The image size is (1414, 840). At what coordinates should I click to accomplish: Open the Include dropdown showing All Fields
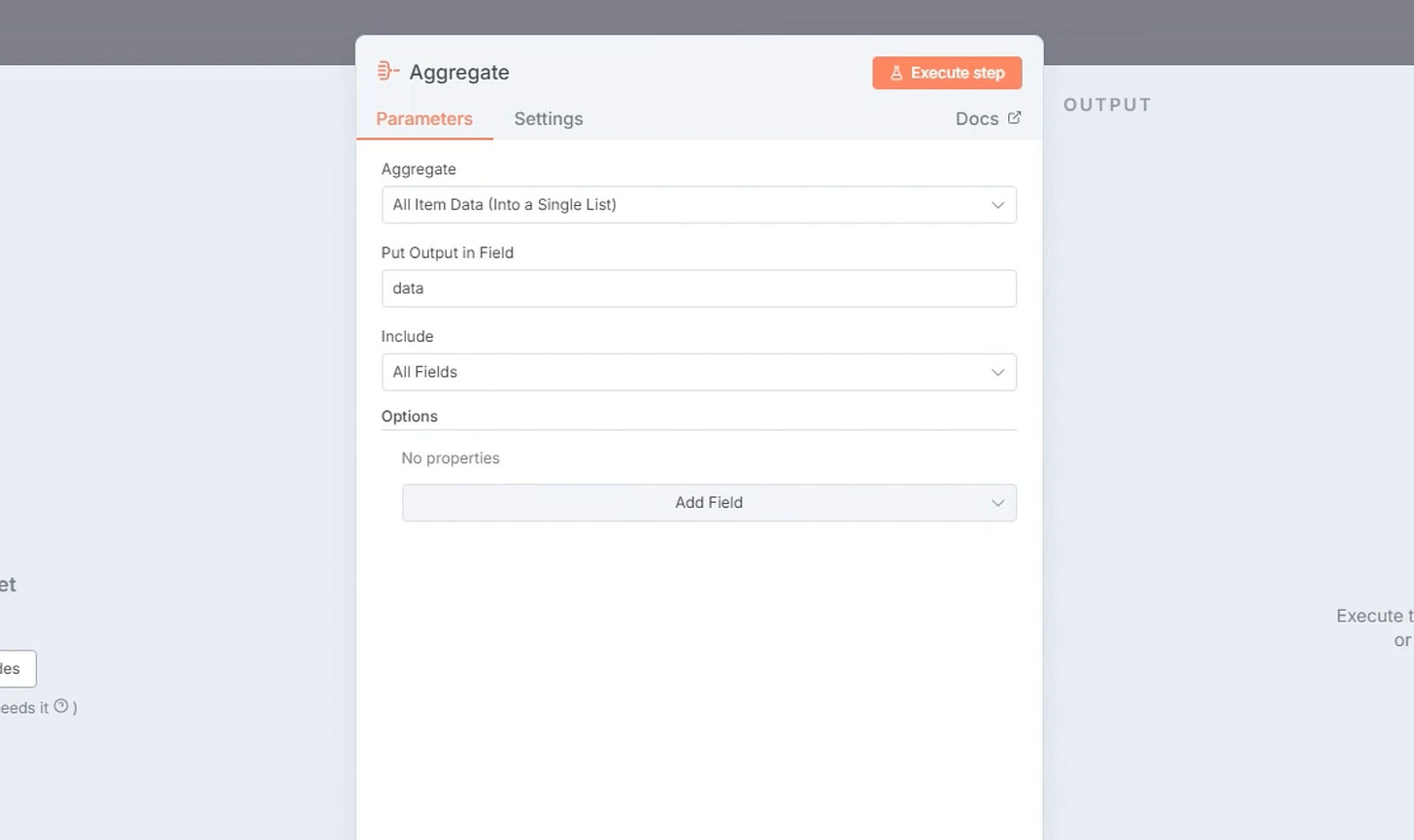698,372
